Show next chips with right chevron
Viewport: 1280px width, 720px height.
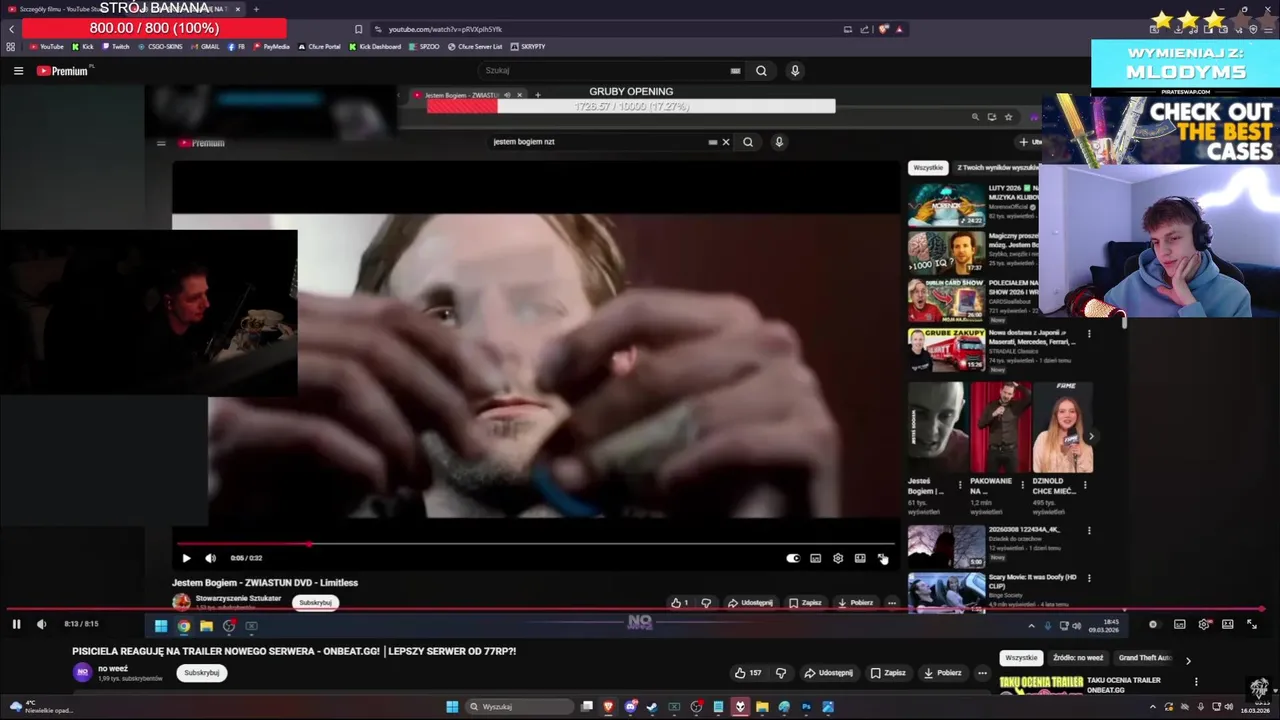[1188, 660]
